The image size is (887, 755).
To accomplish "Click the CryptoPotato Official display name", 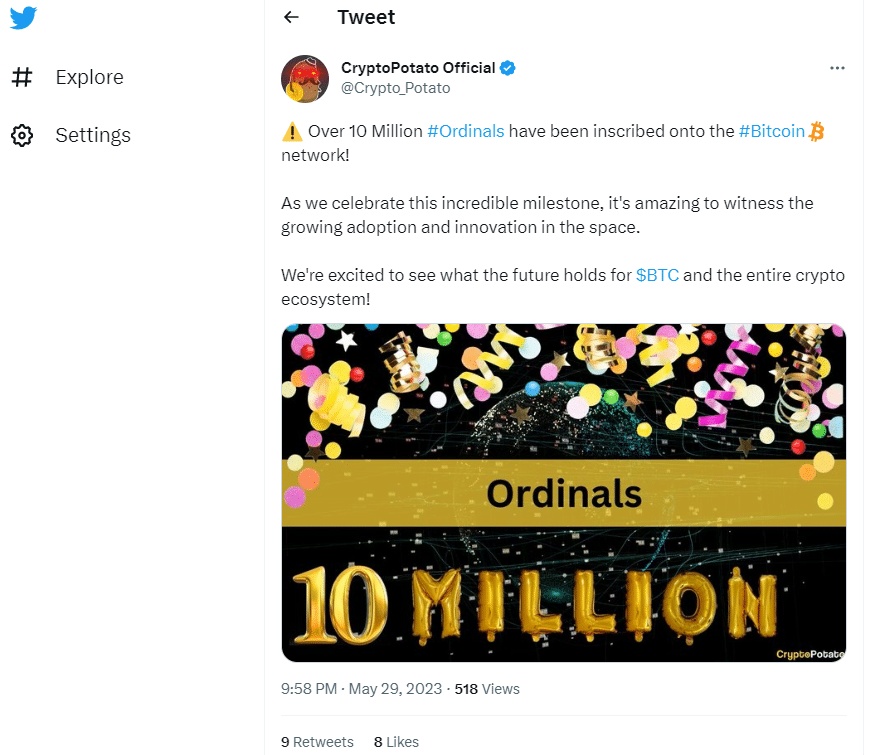I will click(418, 68).
